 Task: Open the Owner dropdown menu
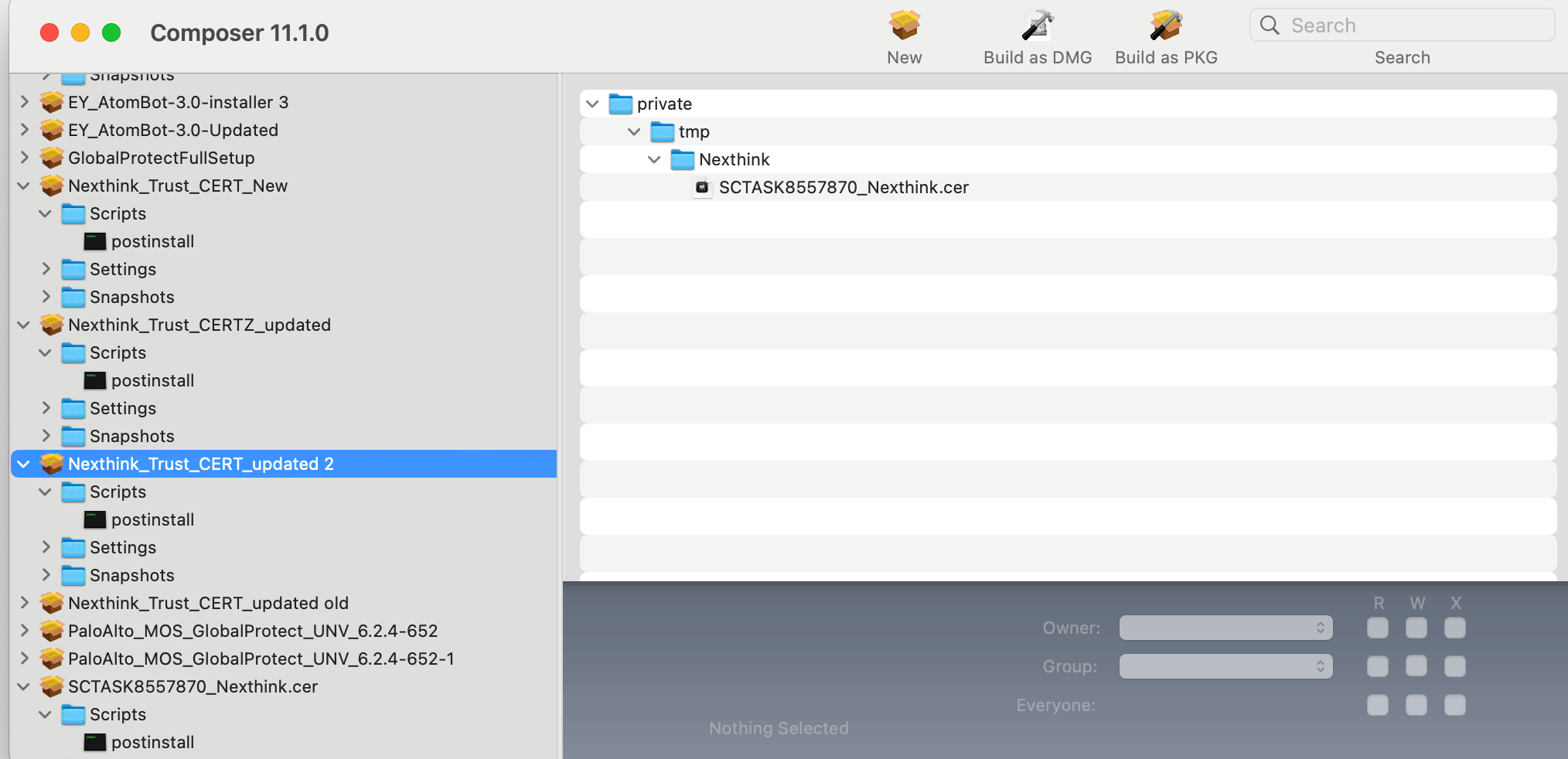click(1225, 628)
